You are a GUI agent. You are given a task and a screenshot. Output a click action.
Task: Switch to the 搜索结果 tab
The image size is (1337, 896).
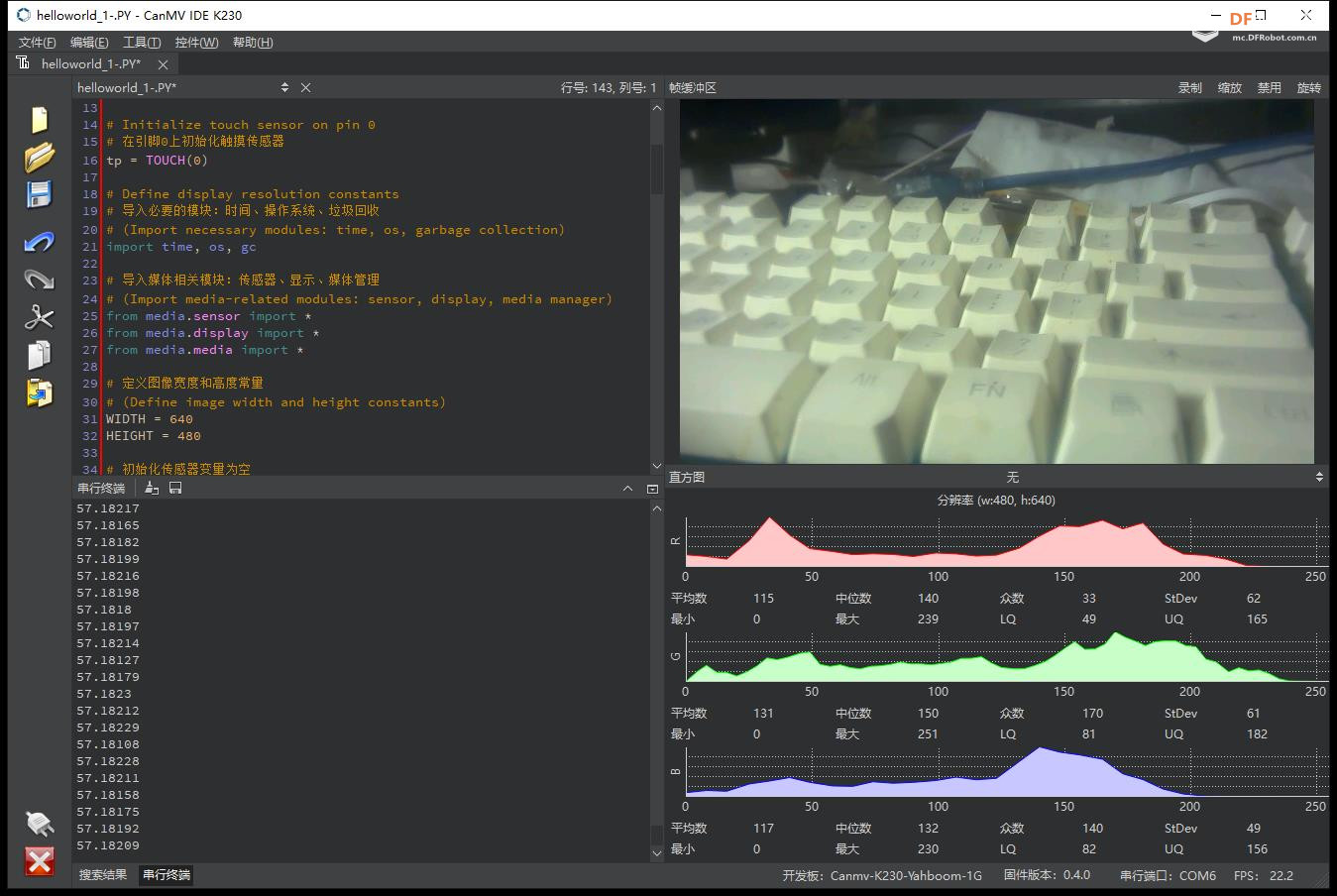[x=103, y=874]
